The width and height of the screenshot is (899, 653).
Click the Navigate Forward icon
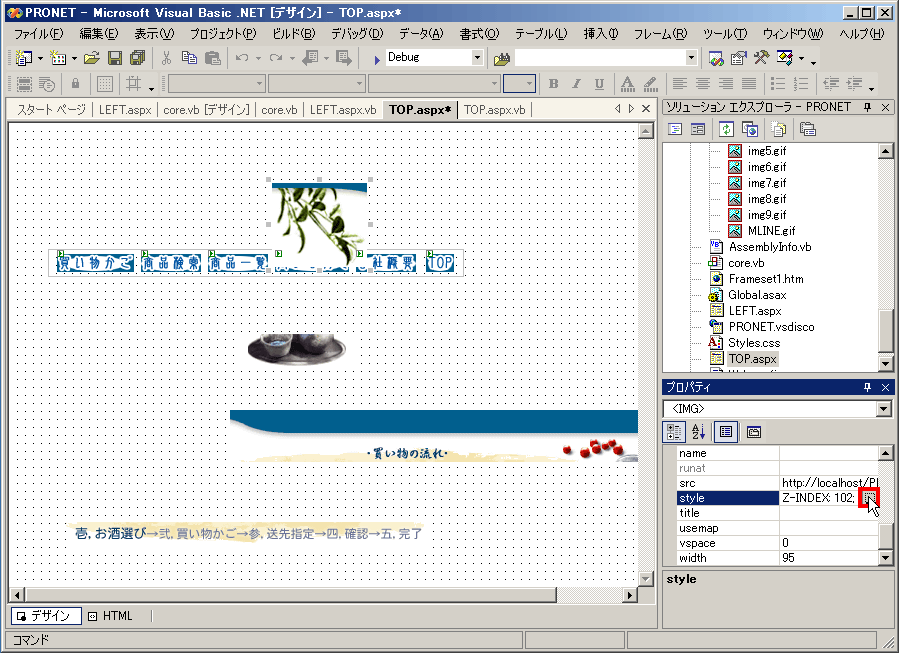(343, 57)
